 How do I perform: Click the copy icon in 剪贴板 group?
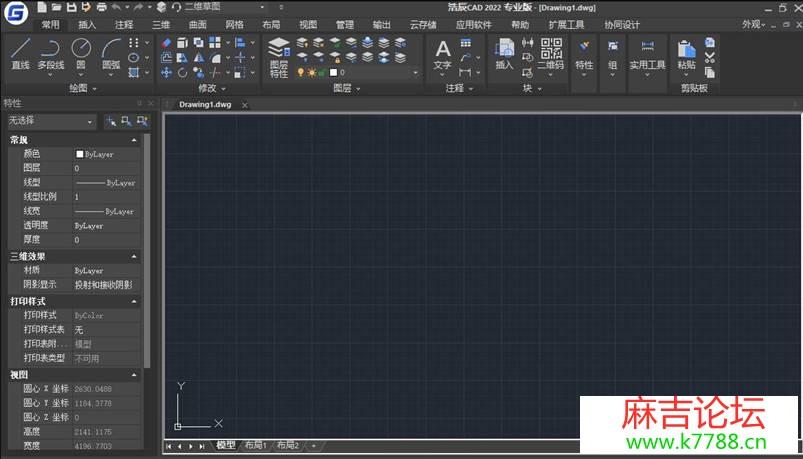709,73
